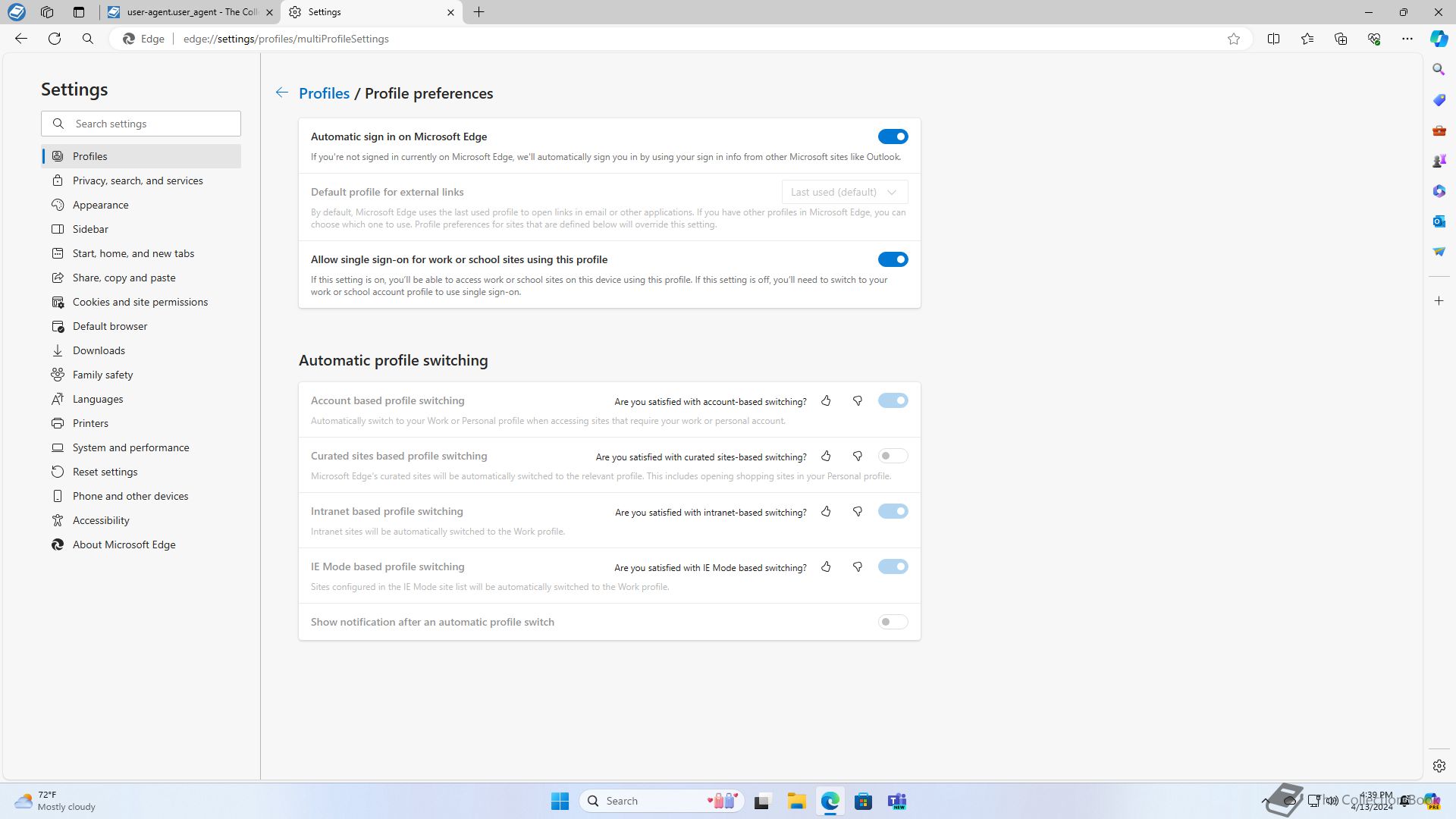Open Accessibility settings
This screenshot has height=819, width=1456.
[141, 520]
